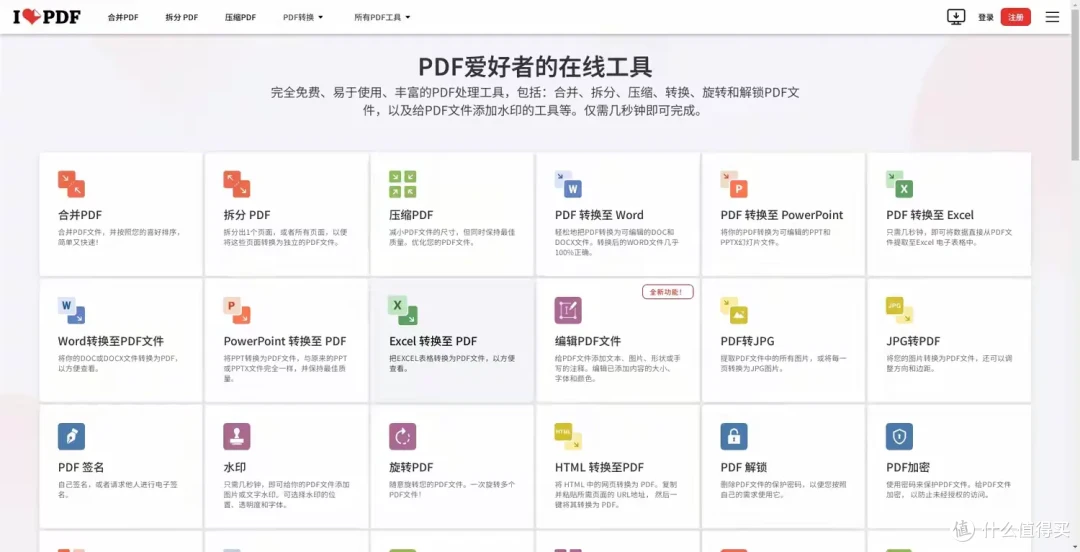Image resolution: width=1080 pixels, height=552 pixels.
Task: Click the 合并PDF card title
Action: pyautogui.click(x=80, y=215)
